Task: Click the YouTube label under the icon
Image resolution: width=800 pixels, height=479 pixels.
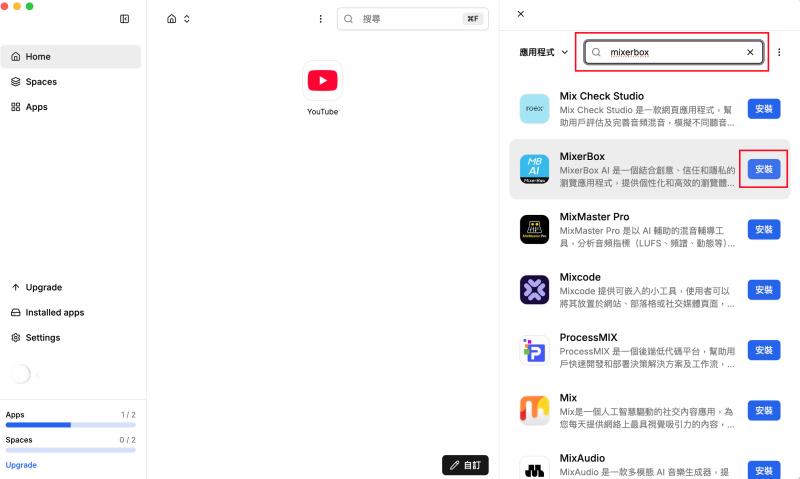Action: coord(322,112)
